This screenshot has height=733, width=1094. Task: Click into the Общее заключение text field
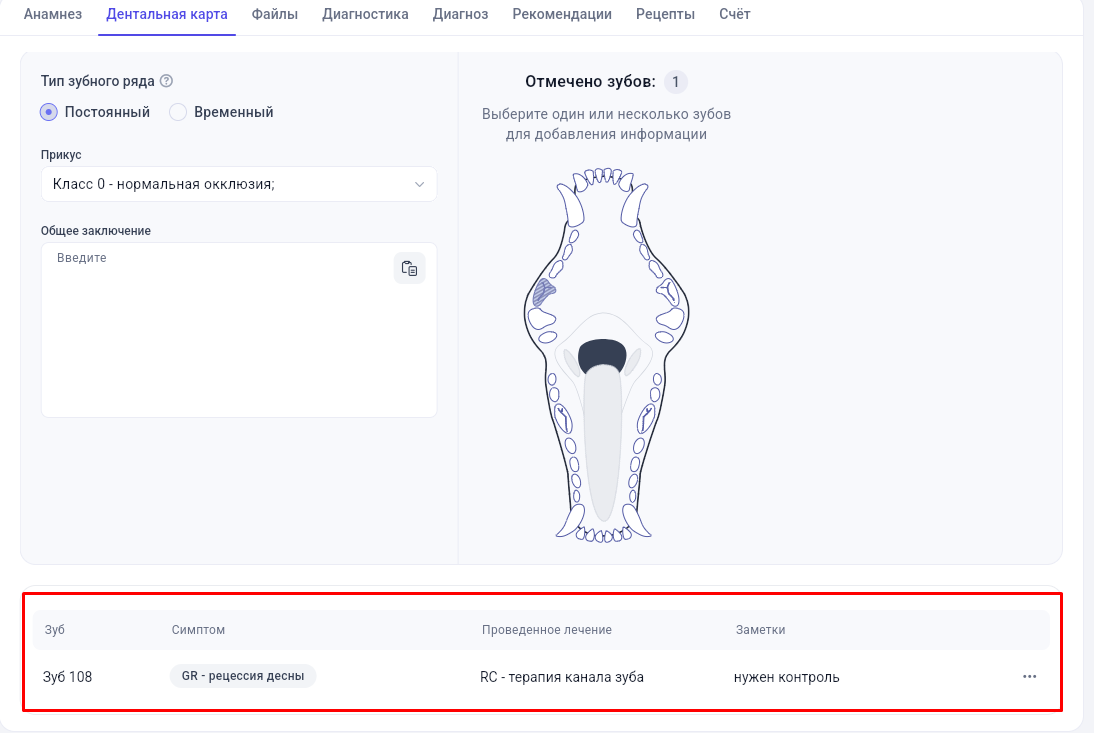tap(239, 330)
